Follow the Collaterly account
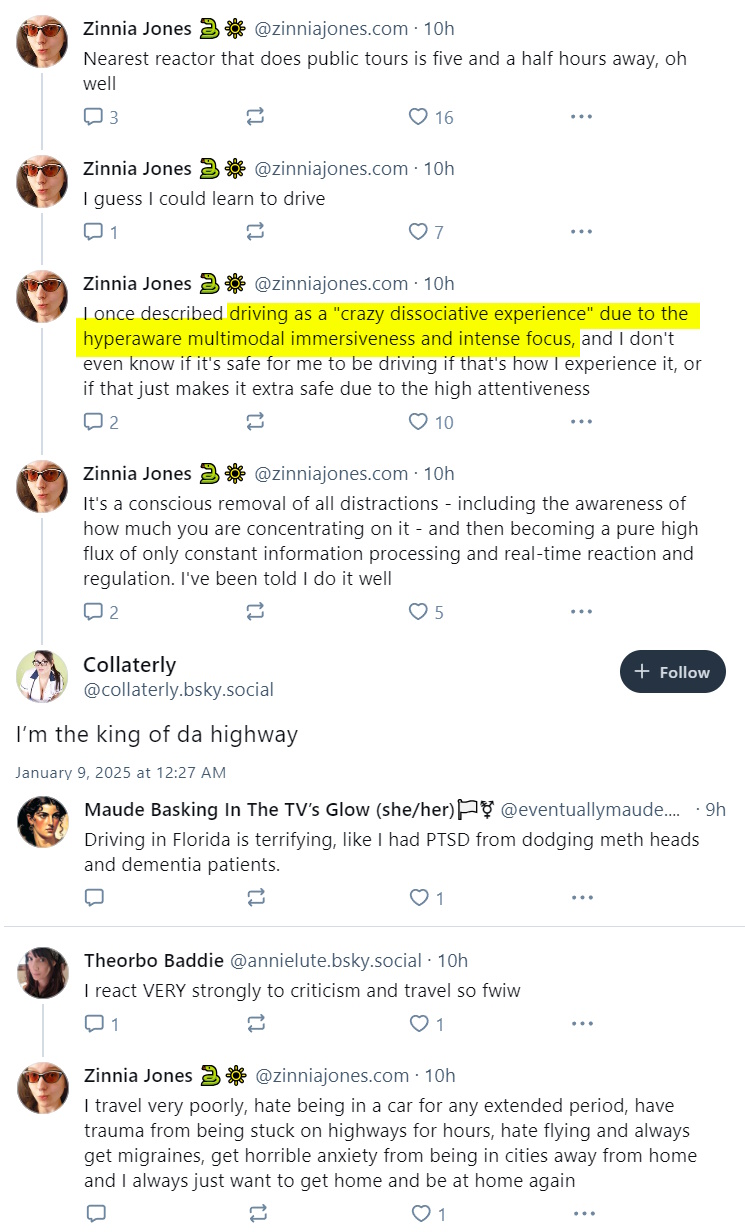The height and width of the screenshot is (1232, 745). [x=673, y=672]
